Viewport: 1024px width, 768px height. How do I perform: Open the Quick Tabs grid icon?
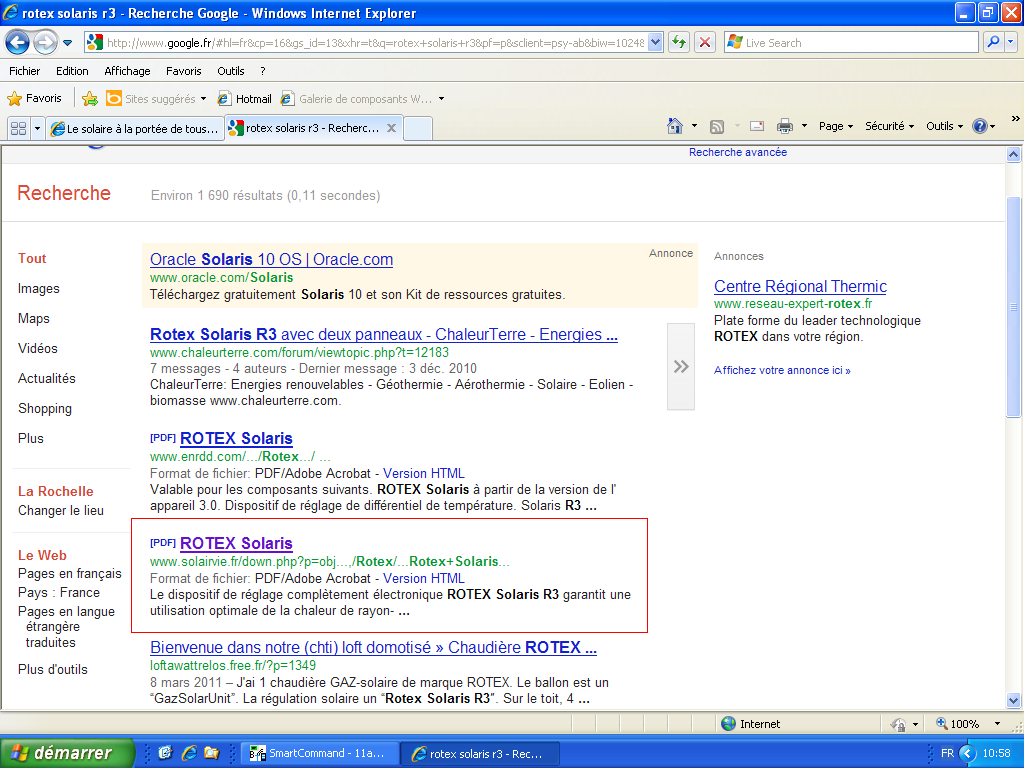(x=17, y=128)
